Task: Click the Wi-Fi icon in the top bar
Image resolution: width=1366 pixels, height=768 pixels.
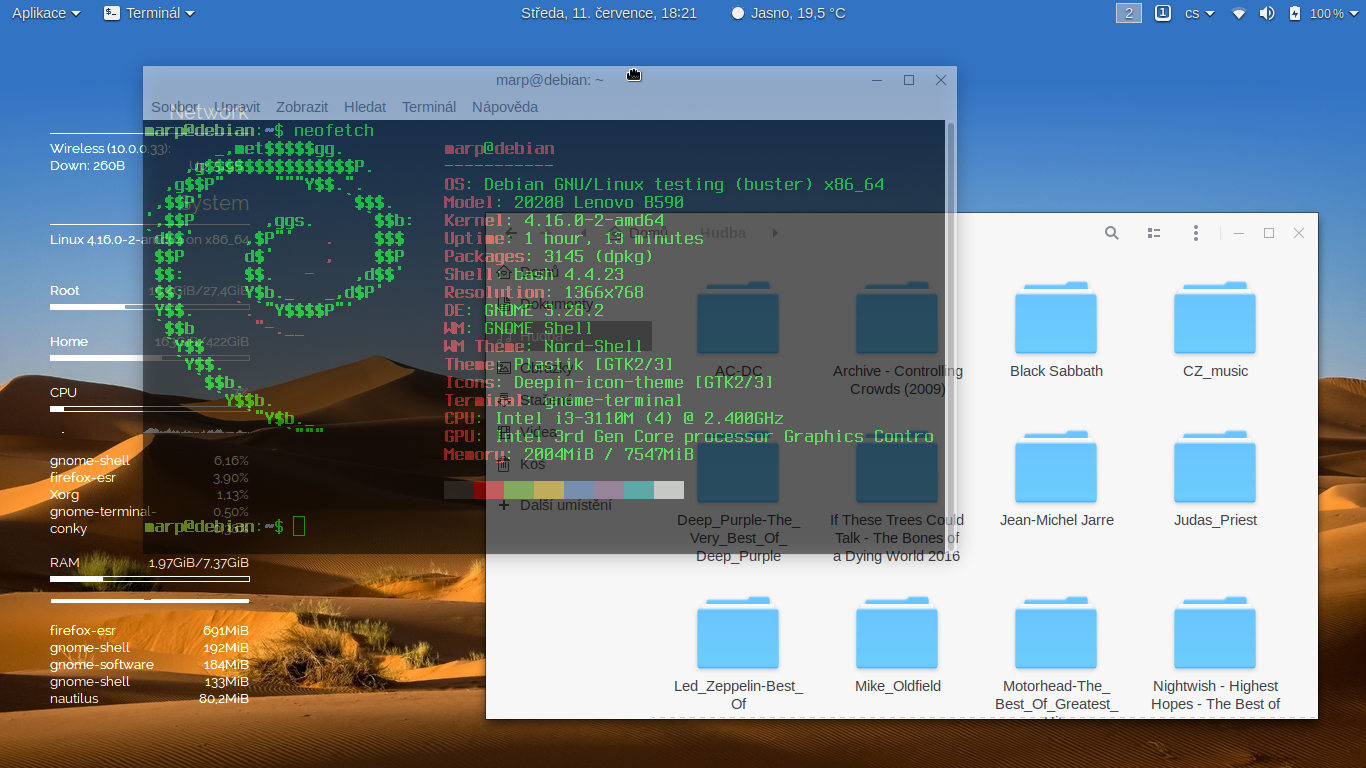Action: click(1239, 13)
